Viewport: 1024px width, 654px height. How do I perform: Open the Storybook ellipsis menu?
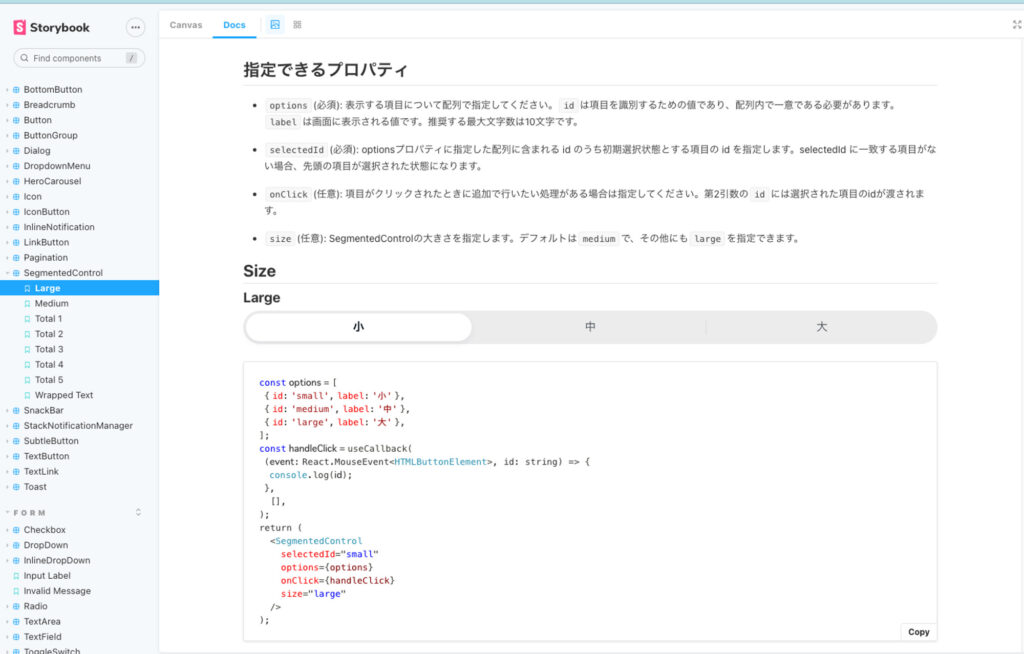click(x=135, y=26)
